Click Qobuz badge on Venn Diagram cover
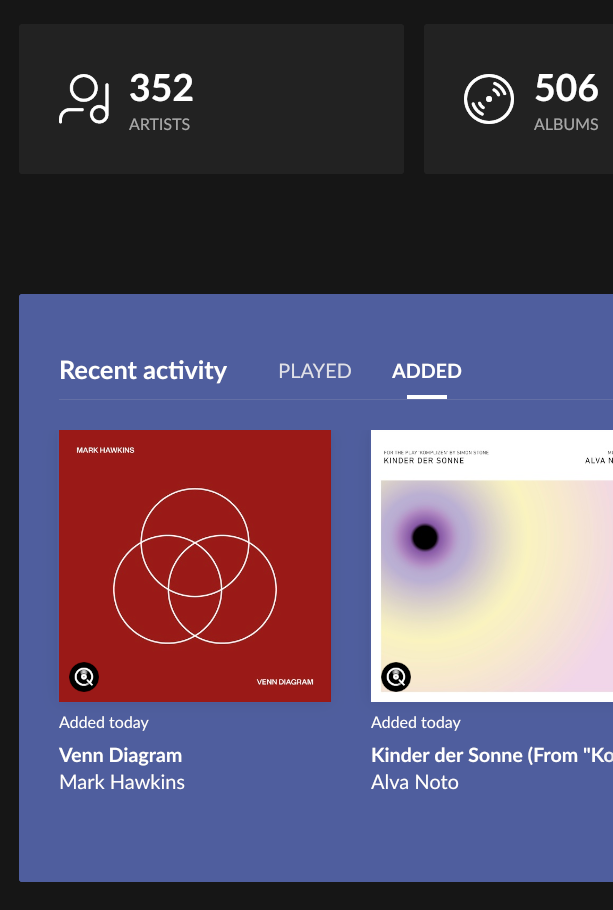This screenshot has height=910, width=613. 84,677
